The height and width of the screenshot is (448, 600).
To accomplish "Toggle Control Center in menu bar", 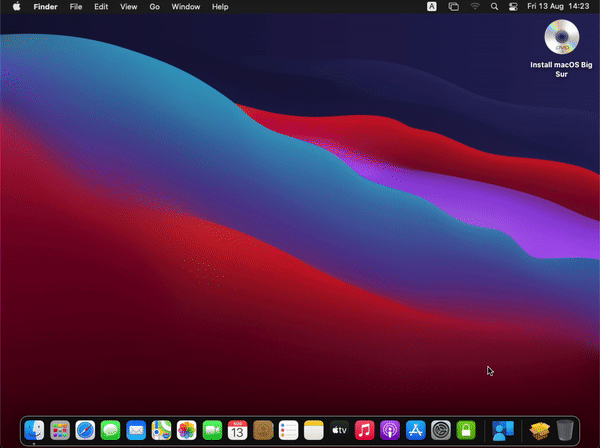I will 515,6.
